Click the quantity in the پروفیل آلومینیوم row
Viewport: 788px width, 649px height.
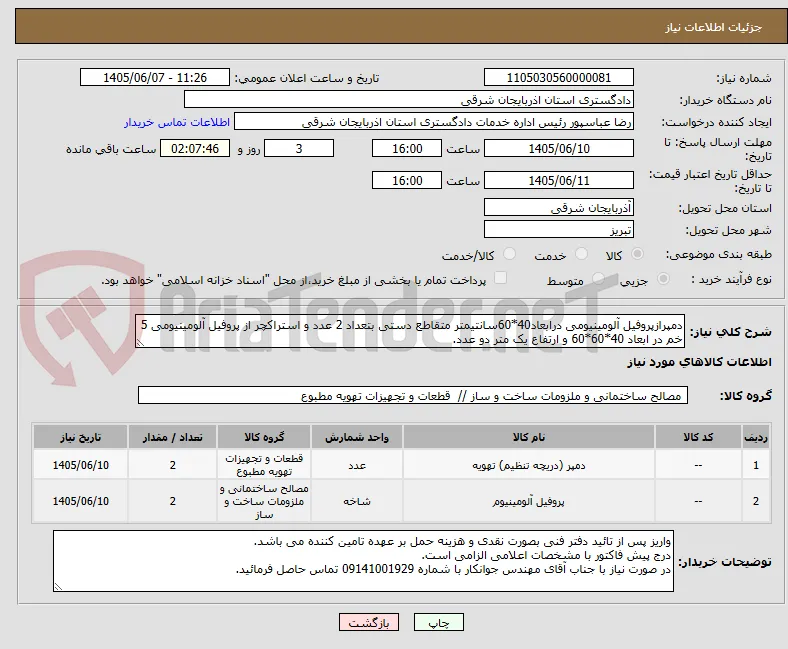pos(172,501)
